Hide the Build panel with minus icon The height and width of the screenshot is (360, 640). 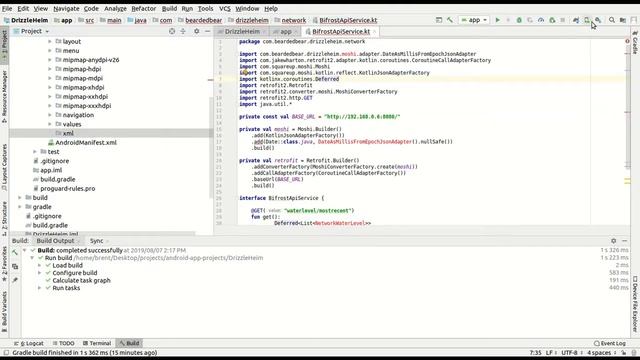pyautogui.click(x=624, y=241)
